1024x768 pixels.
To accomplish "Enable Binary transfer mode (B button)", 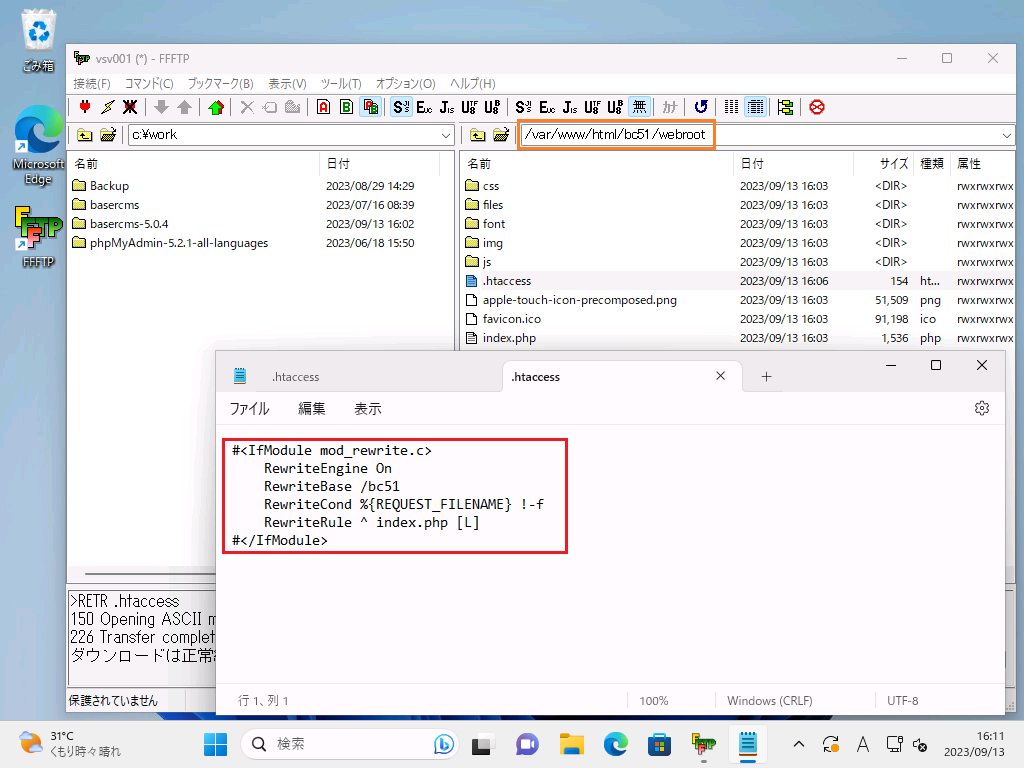I will click(x=346, y=107).
